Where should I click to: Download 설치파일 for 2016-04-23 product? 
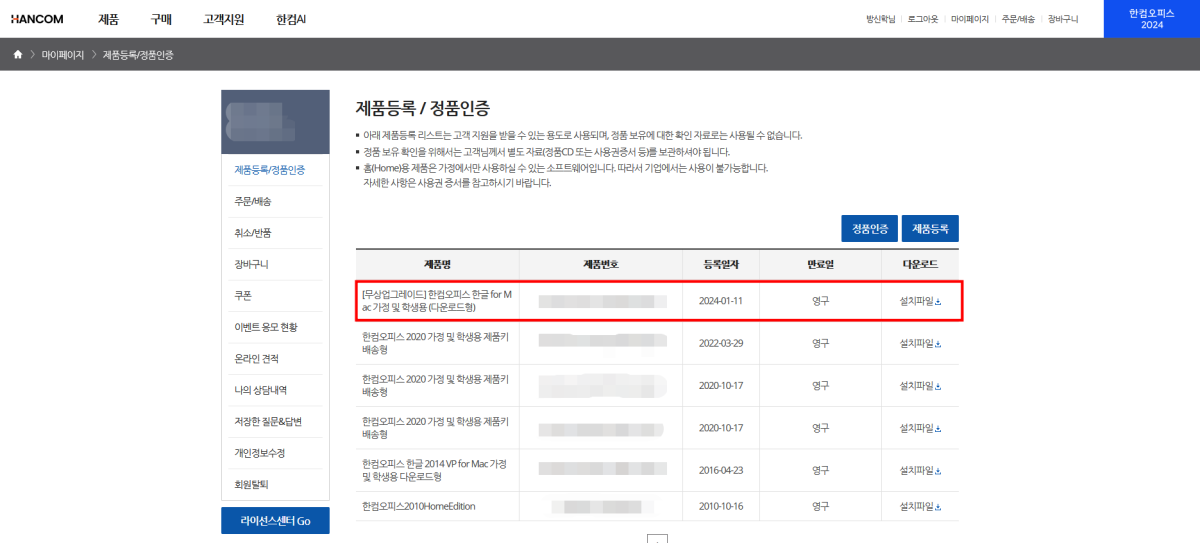920,470
